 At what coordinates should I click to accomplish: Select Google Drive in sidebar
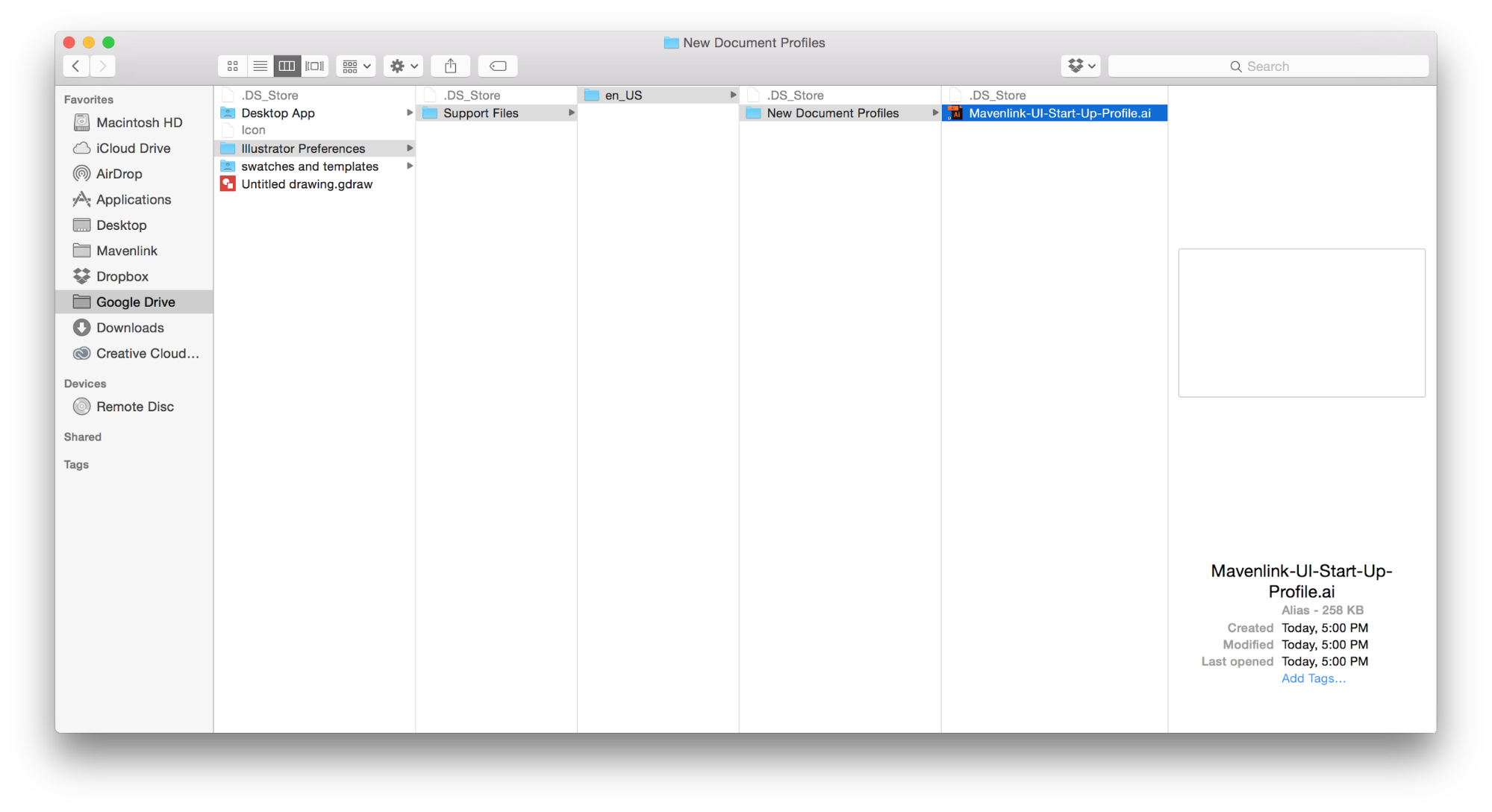point(134,302)
